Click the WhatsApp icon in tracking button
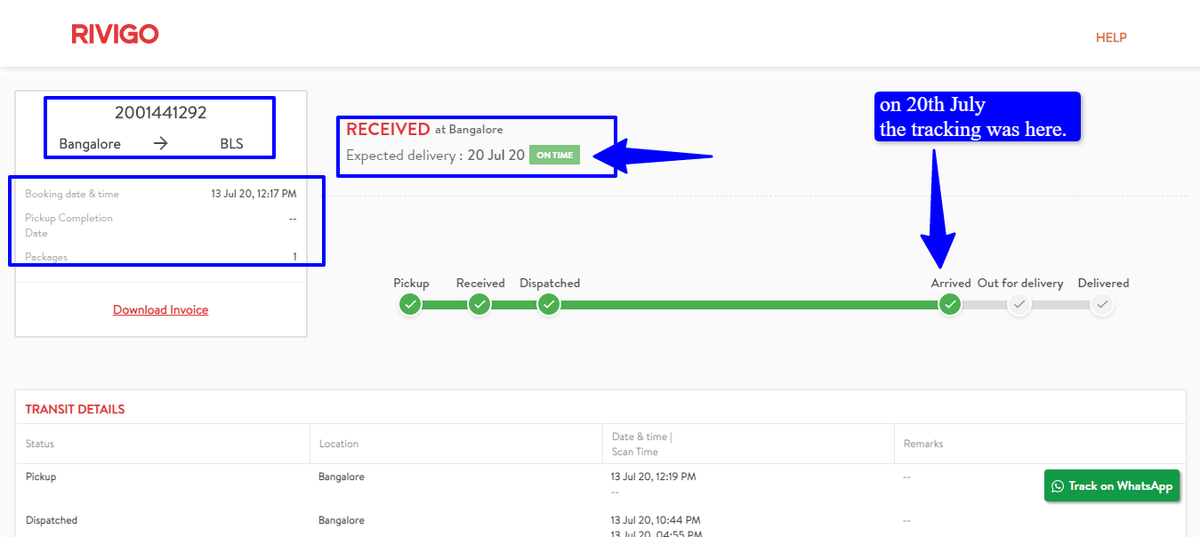Image resolution: width=1200 pixels, height=537 pixels. point(1058,486)
